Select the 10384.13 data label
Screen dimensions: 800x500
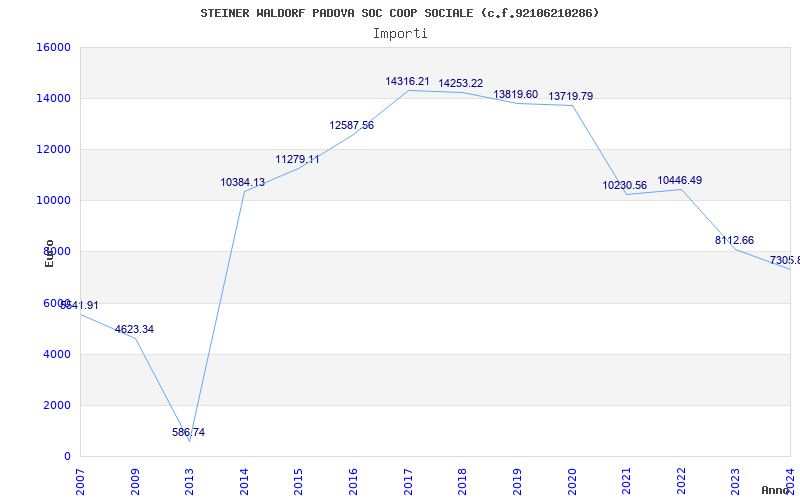242,182
